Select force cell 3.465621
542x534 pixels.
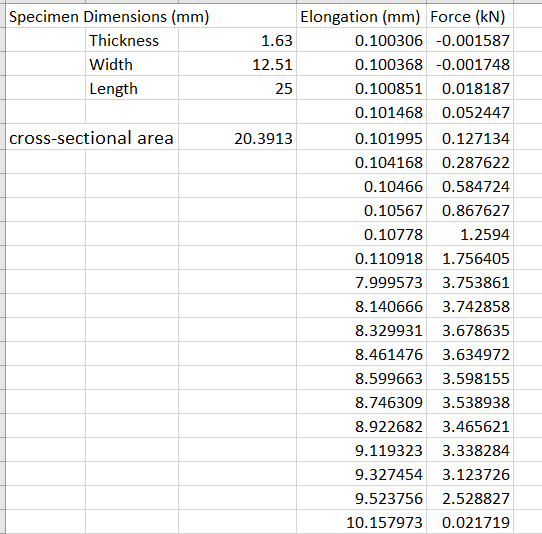470,426
